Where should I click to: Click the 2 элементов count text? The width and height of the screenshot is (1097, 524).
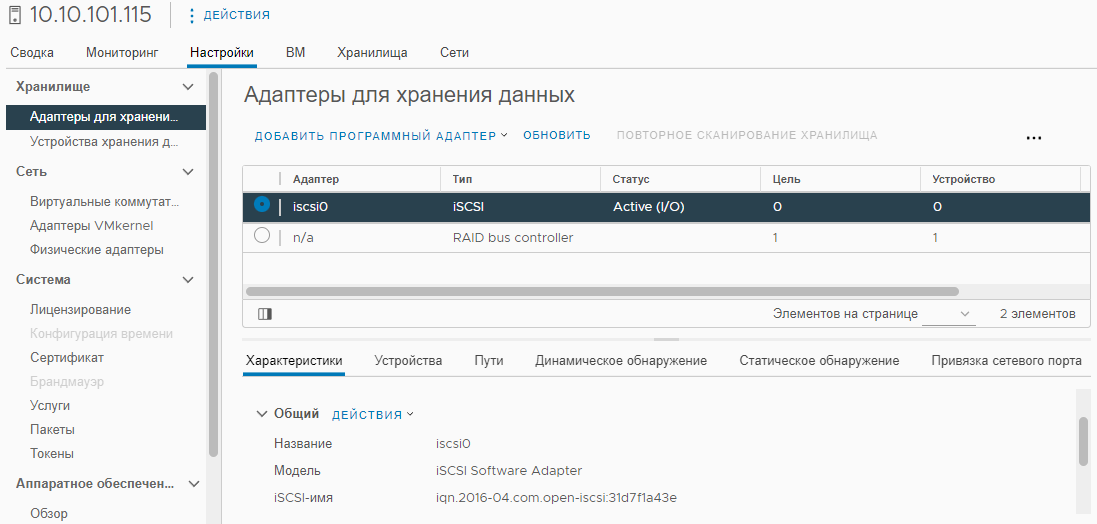coord(1038,314)
